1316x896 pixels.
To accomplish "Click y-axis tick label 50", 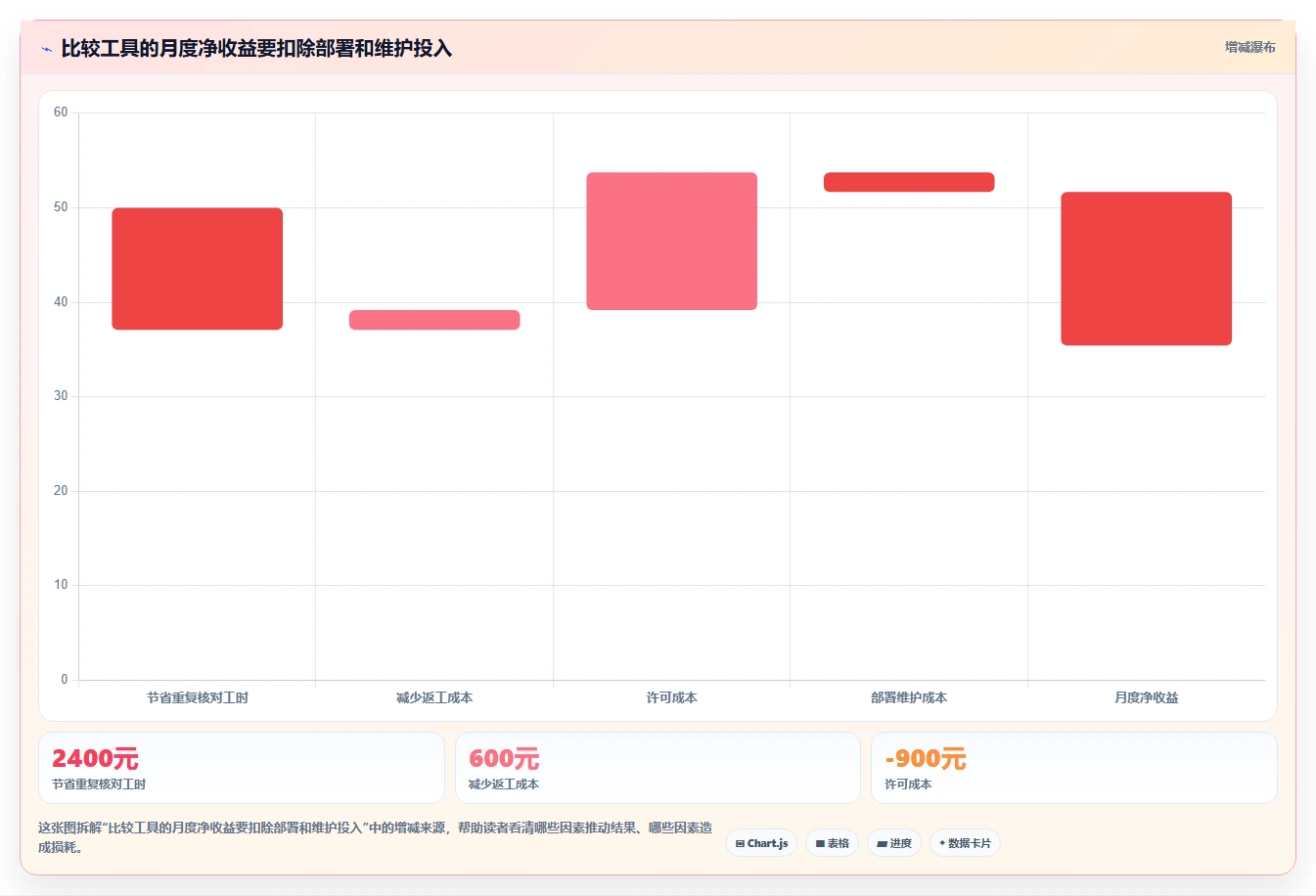I will 61,207.
